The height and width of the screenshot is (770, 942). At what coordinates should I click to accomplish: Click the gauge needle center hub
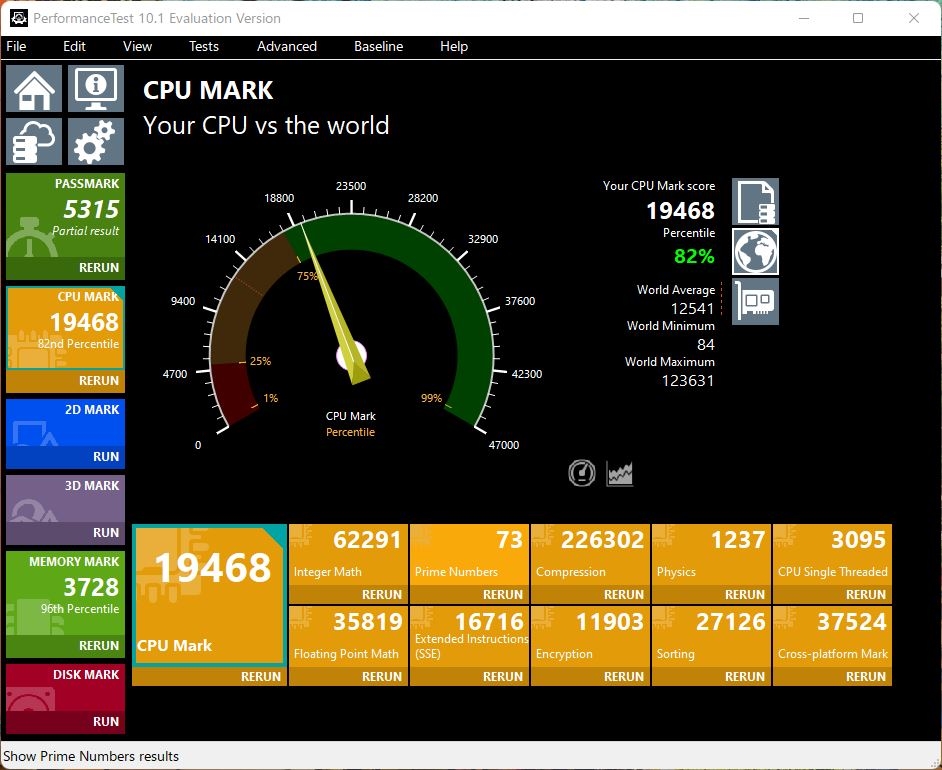pyautogui.click(x=352, y=356)
